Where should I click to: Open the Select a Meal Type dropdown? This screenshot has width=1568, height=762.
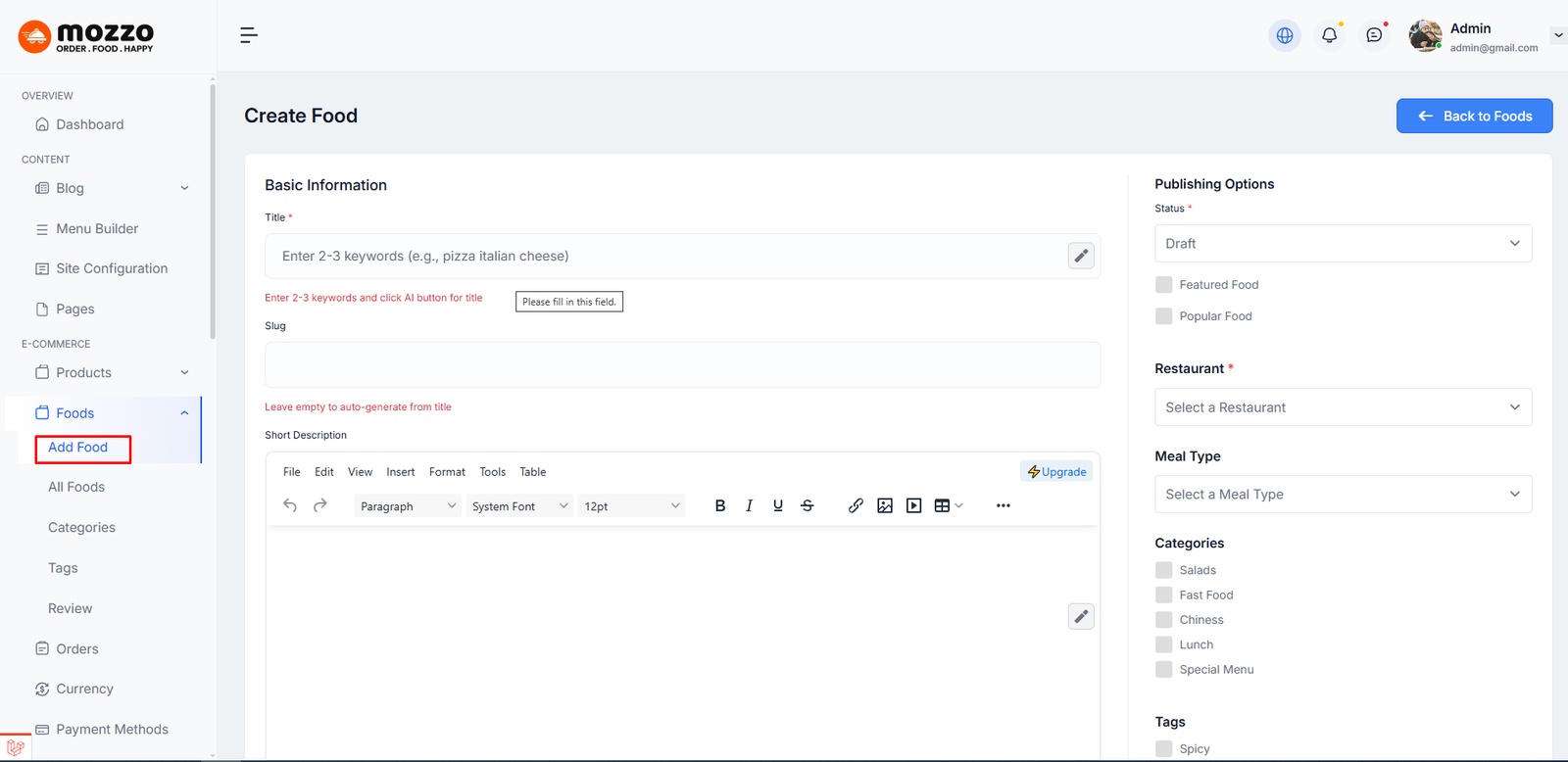[x=1342, y=495]
